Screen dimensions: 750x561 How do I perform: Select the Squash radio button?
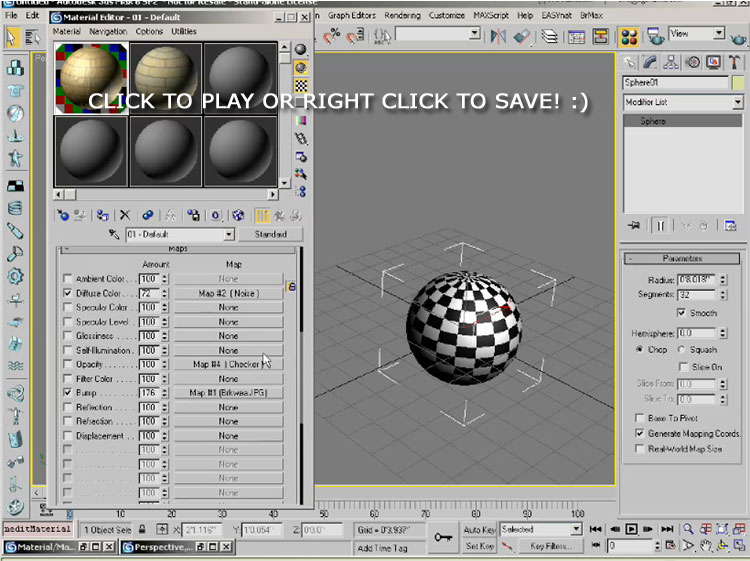coord(682,350)
